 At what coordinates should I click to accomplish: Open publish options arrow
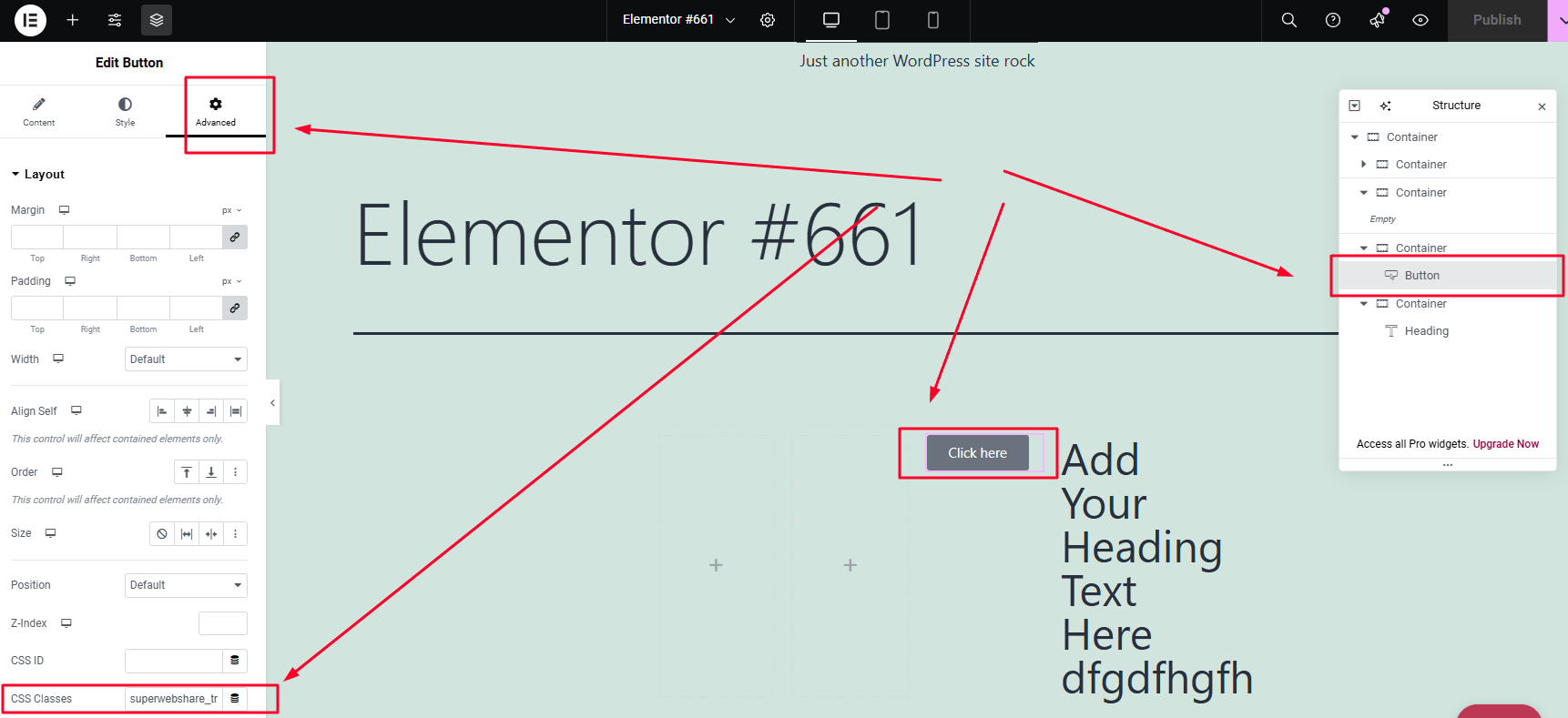pos(1558,20)
